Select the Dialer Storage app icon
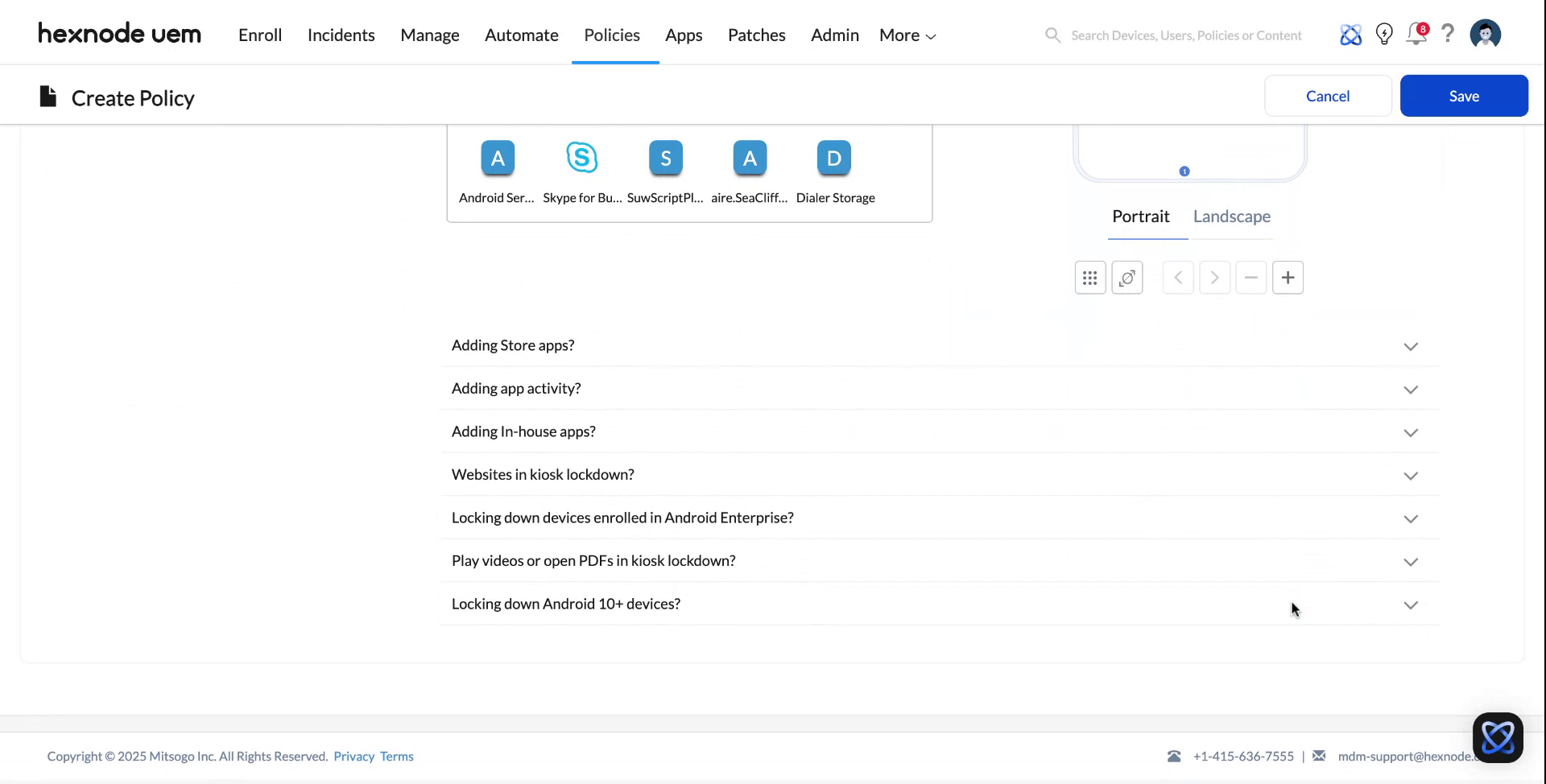1546x784 pixels. (x=833, y=158)
